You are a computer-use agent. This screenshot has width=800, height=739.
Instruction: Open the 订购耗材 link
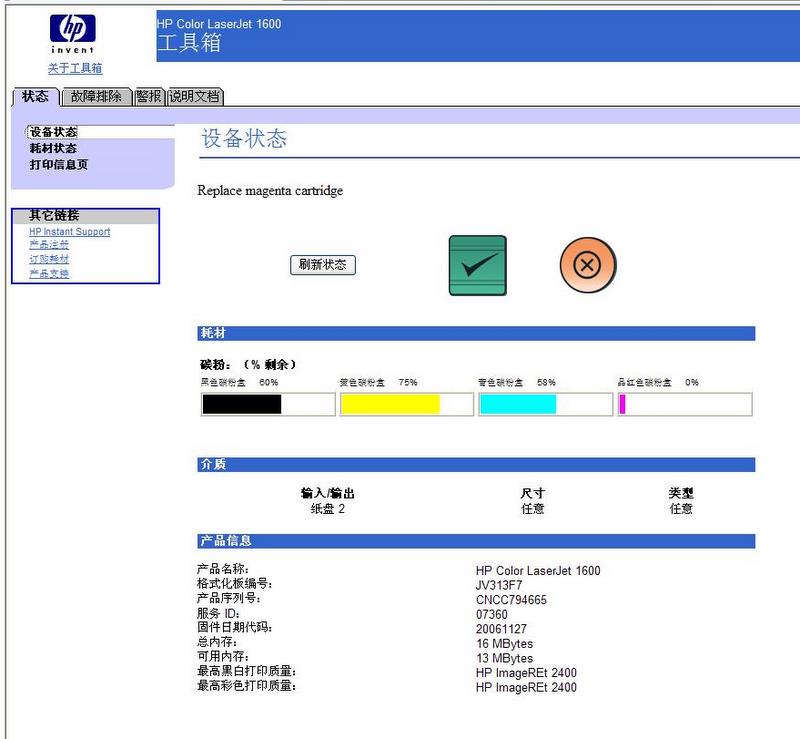click(x=49, y=259)
